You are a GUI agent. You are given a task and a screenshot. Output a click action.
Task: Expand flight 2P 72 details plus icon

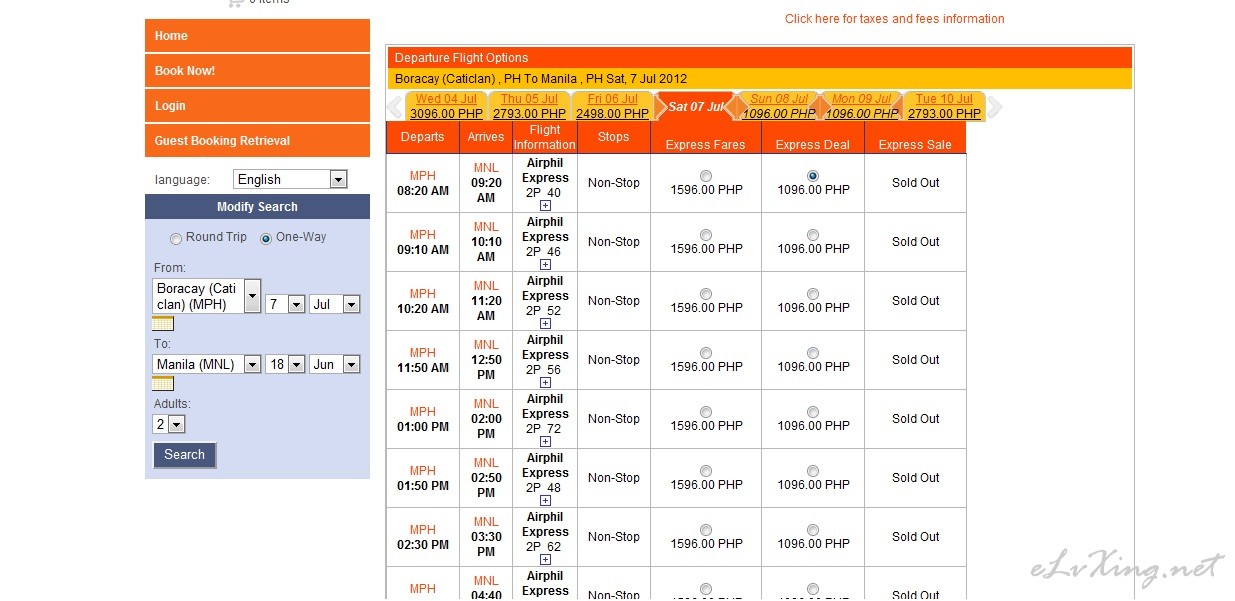point(545,442)
